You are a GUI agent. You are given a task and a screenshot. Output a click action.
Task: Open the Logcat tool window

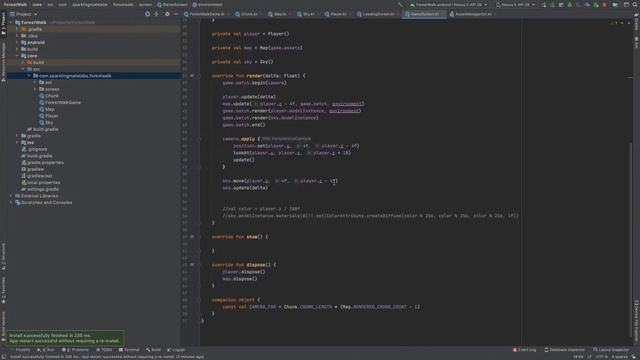pyautogui.click(x=176, y=350)
